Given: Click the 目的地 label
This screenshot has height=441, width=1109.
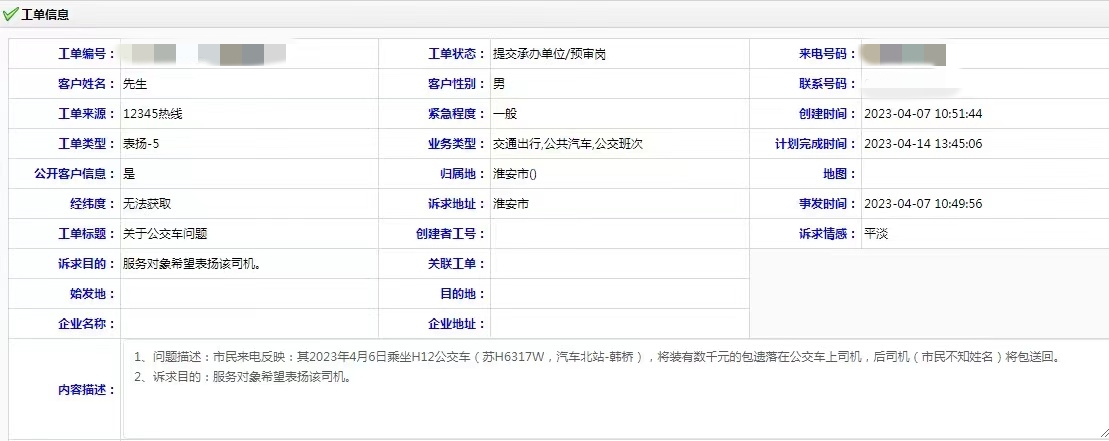Looking at the screenshot, I should pos(463,293).
